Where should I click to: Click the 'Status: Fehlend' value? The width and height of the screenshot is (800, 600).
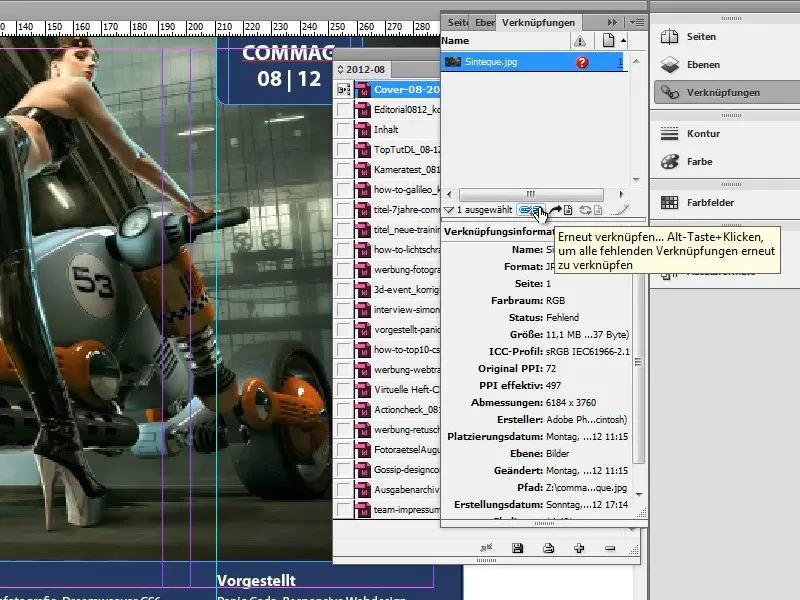click(562, 317)
